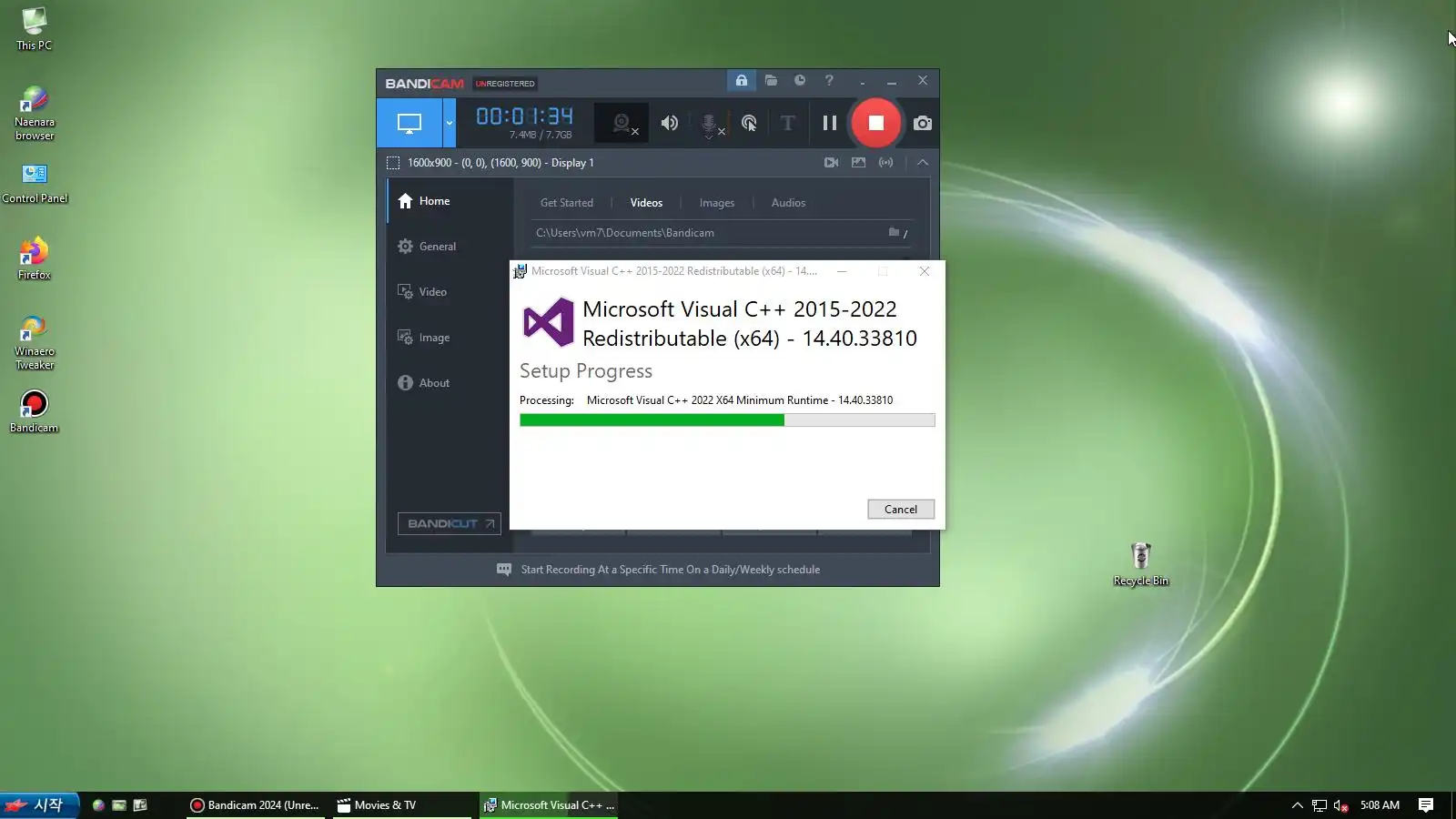Open the output folder icon in title bar

click(x=771, y=81)
